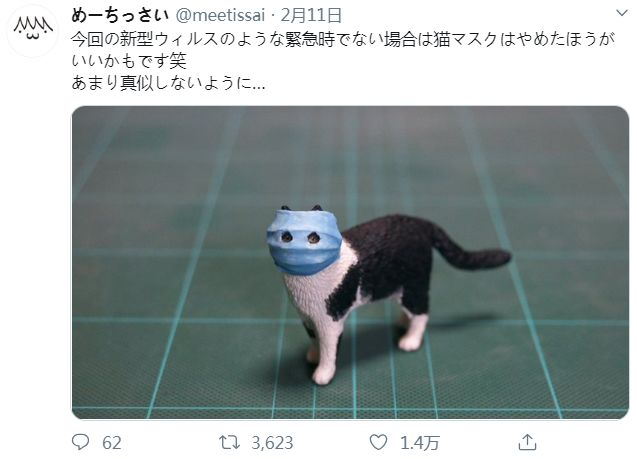This screenshot has width=637, height=459.
Task: Click the blue mask on the cat figurine
Action: pyautogui.click(x=304, y=243)
